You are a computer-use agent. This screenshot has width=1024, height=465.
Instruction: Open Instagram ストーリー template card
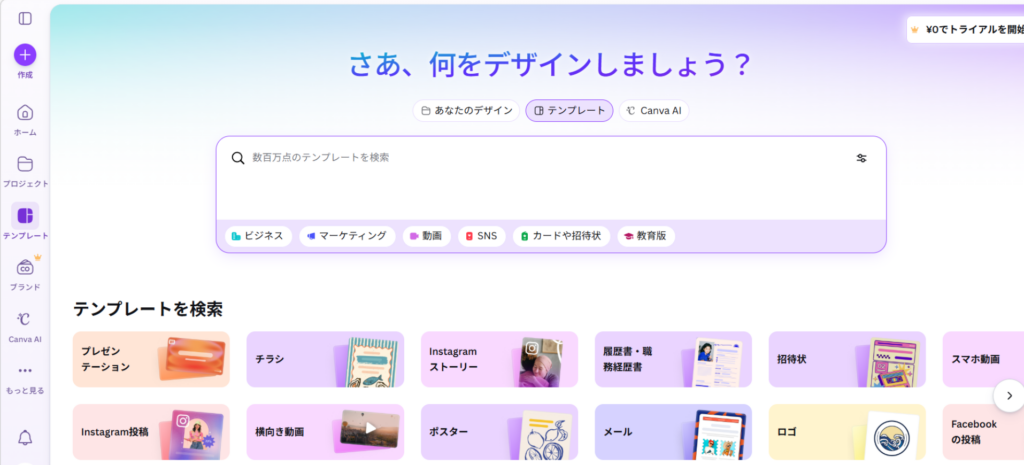(500, 359)
